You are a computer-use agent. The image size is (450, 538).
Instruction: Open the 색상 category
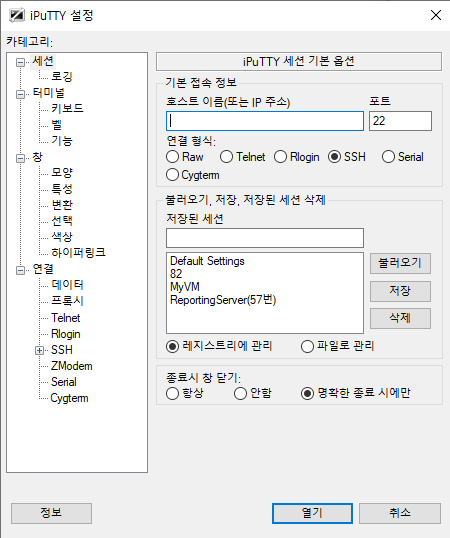(62, 237)
